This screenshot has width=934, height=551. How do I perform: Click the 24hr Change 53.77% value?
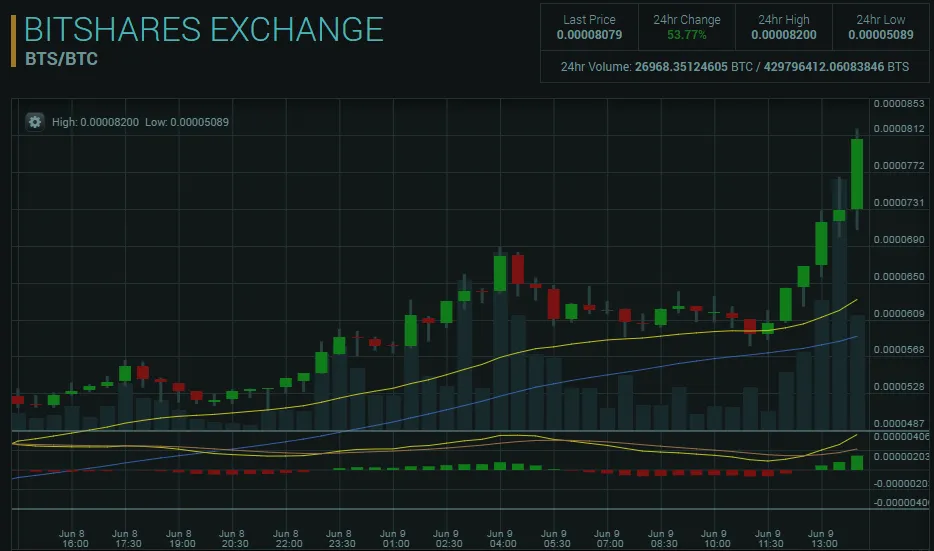click(x=687, y=35)
